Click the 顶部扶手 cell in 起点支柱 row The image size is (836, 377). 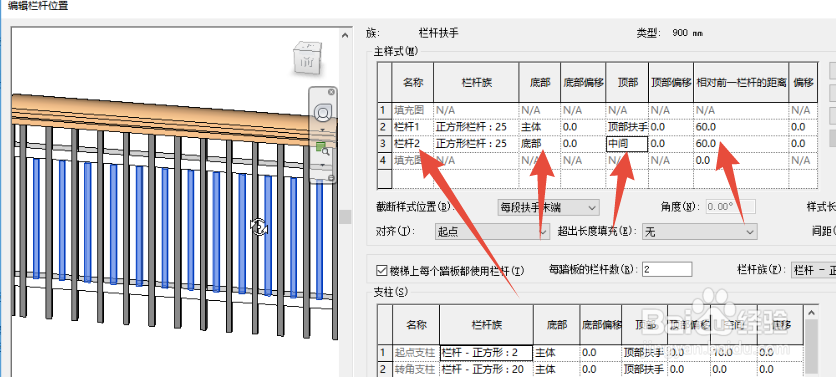644,352
